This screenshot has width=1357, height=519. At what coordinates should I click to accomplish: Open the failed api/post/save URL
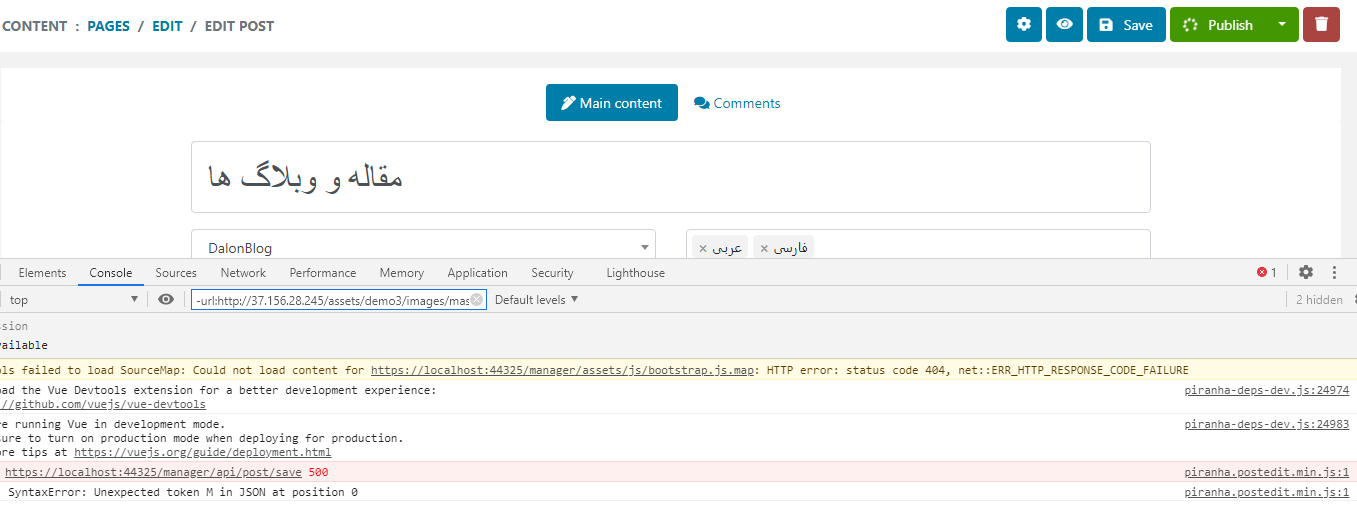[154, 472]
